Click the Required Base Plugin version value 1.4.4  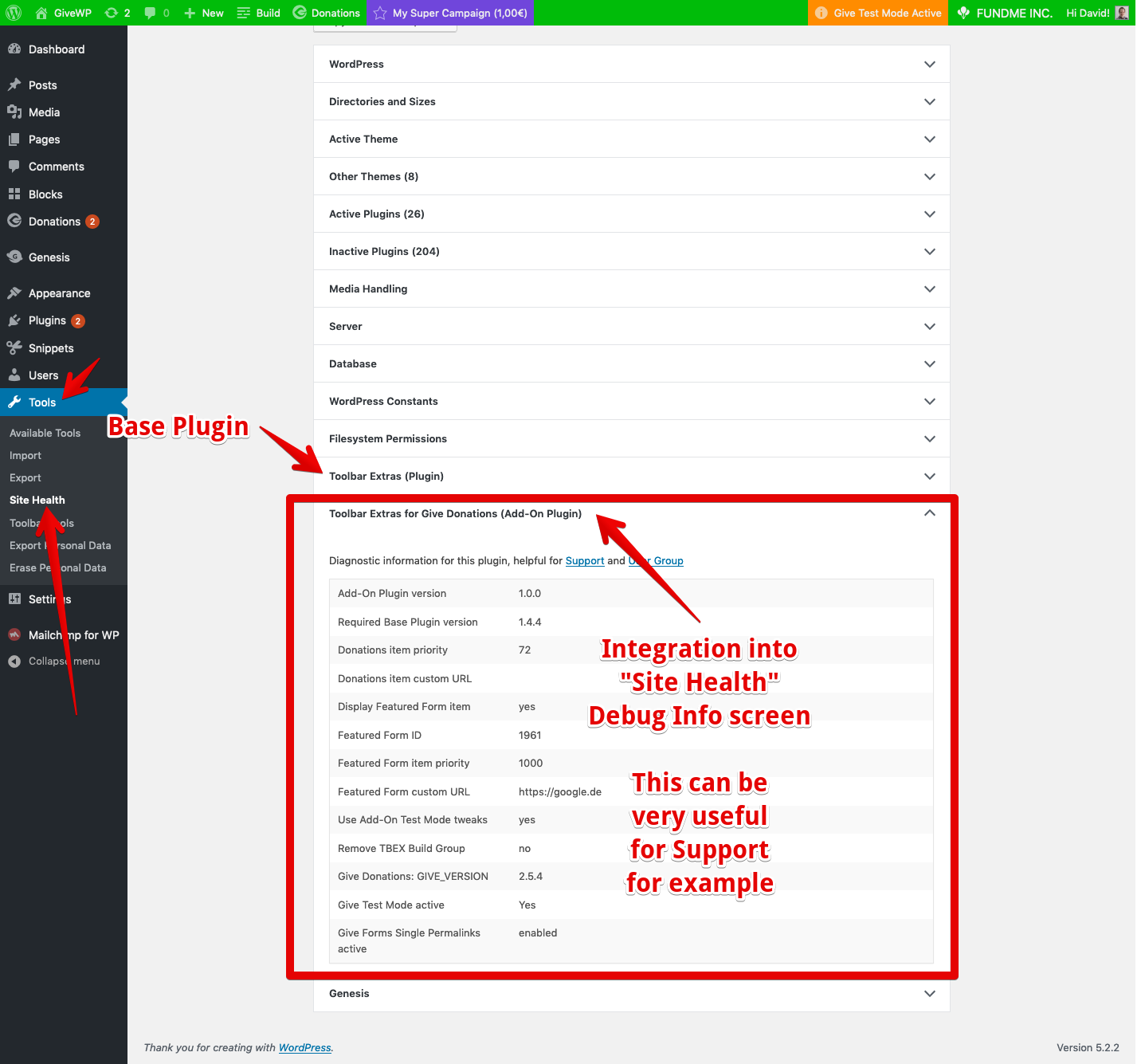[530, 622]
